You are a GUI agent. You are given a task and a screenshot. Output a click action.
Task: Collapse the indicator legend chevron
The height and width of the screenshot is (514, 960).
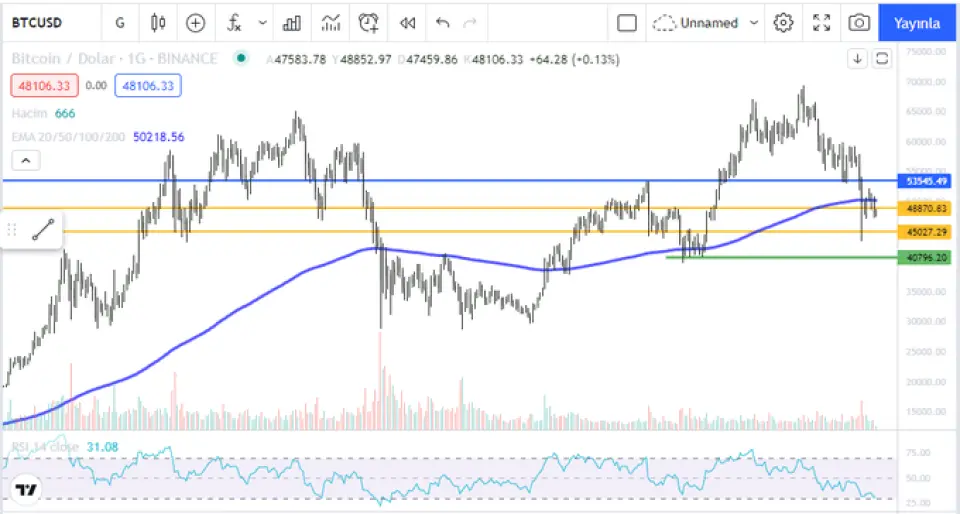click(x=26, y=160)
